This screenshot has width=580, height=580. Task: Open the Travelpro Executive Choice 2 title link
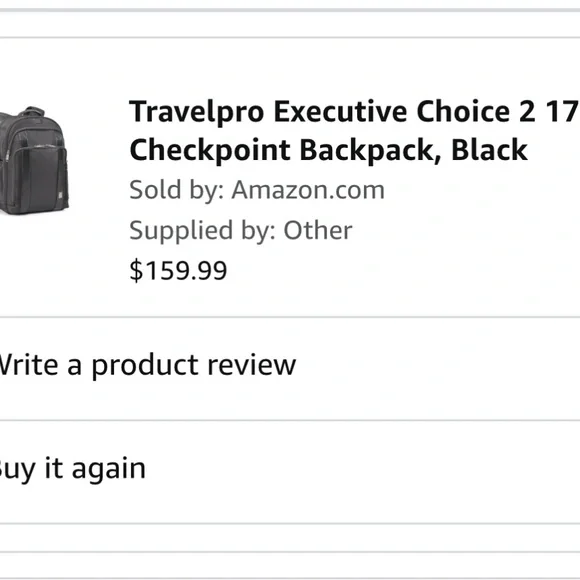[354, 131]
